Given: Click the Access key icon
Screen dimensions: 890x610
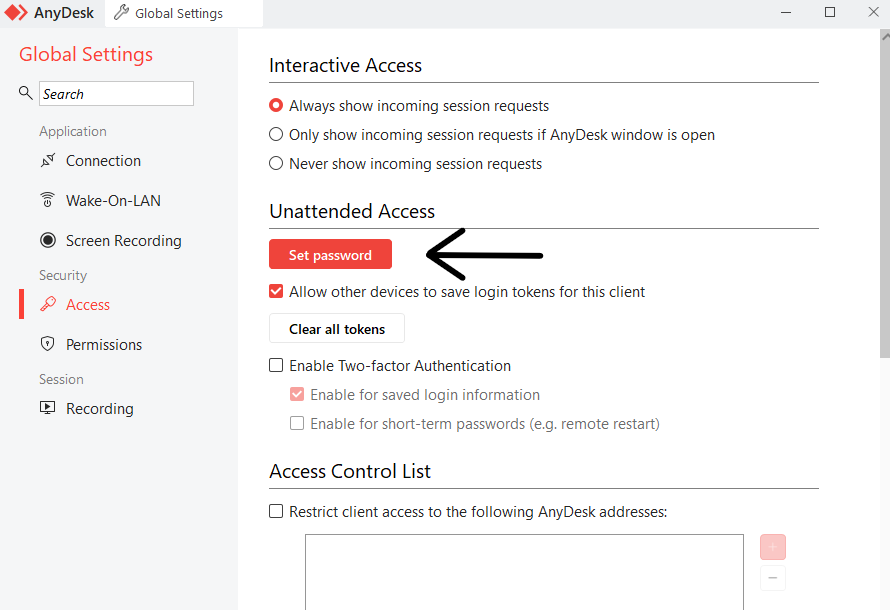Looking at the screenshot, I should (48, 305).
